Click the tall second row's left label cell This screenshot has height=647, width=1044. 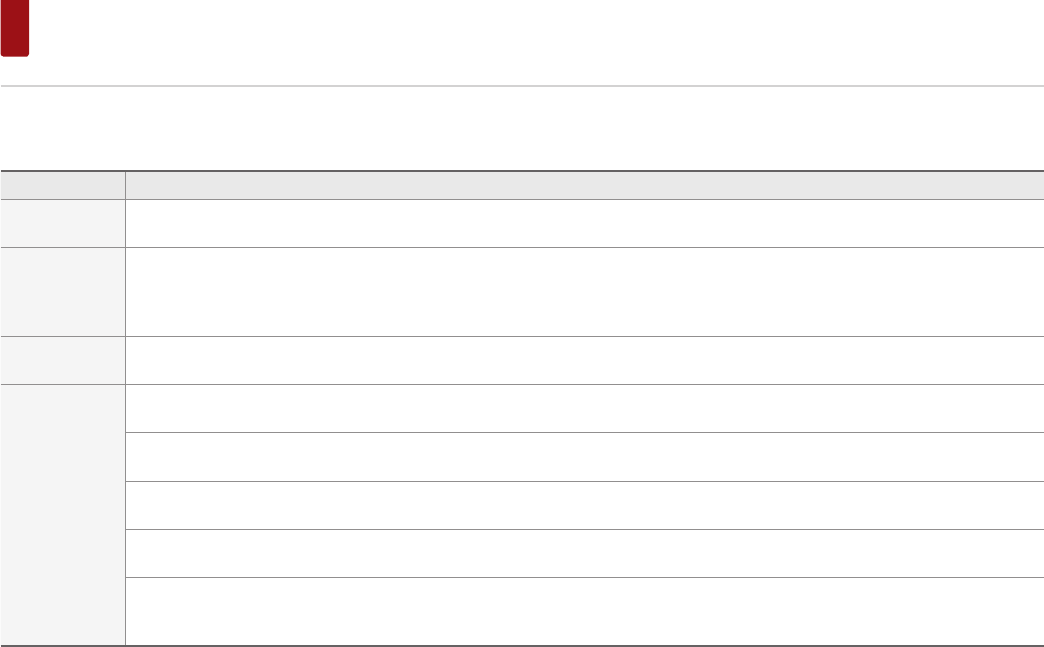[x=63, y=291]
